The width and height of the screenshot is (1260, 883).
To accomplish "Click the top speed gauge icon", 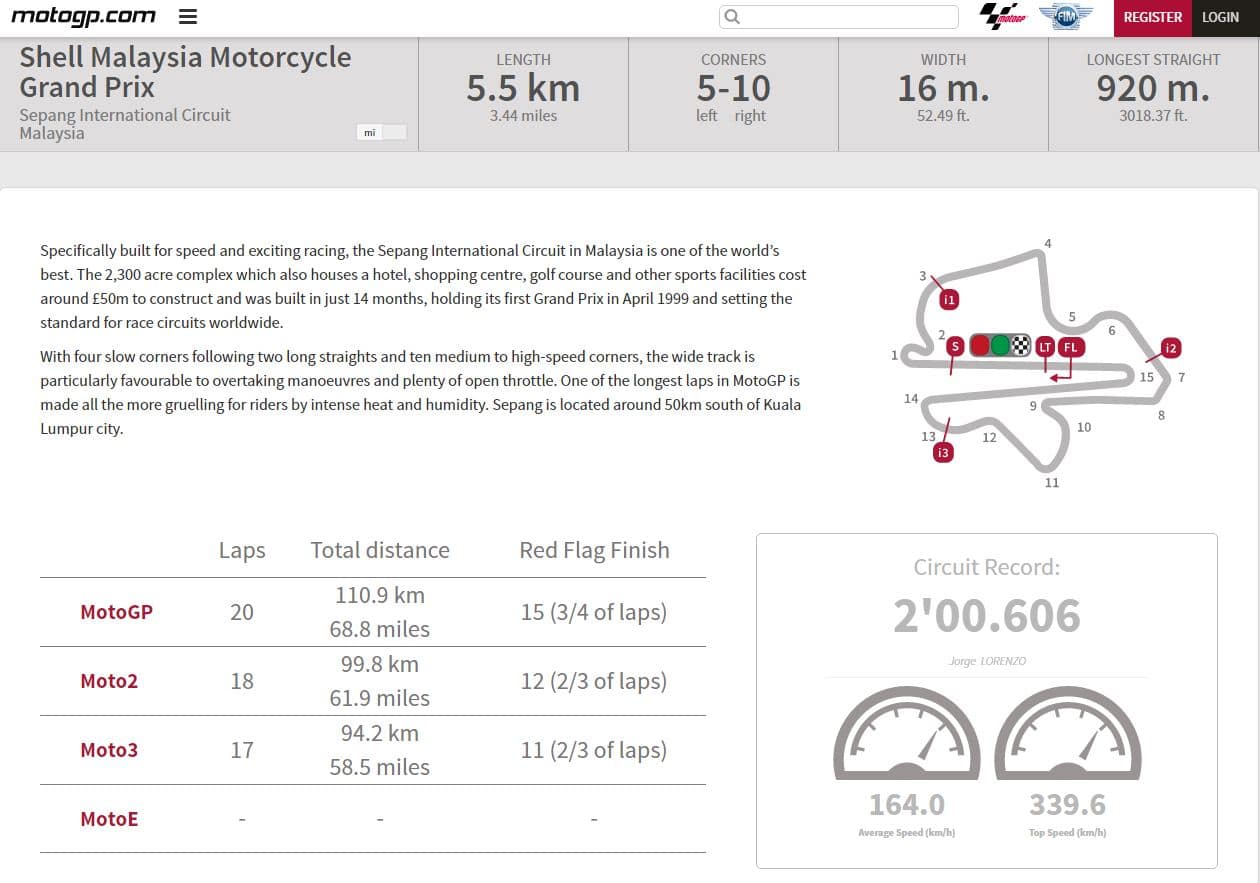I will [1068, 733].
